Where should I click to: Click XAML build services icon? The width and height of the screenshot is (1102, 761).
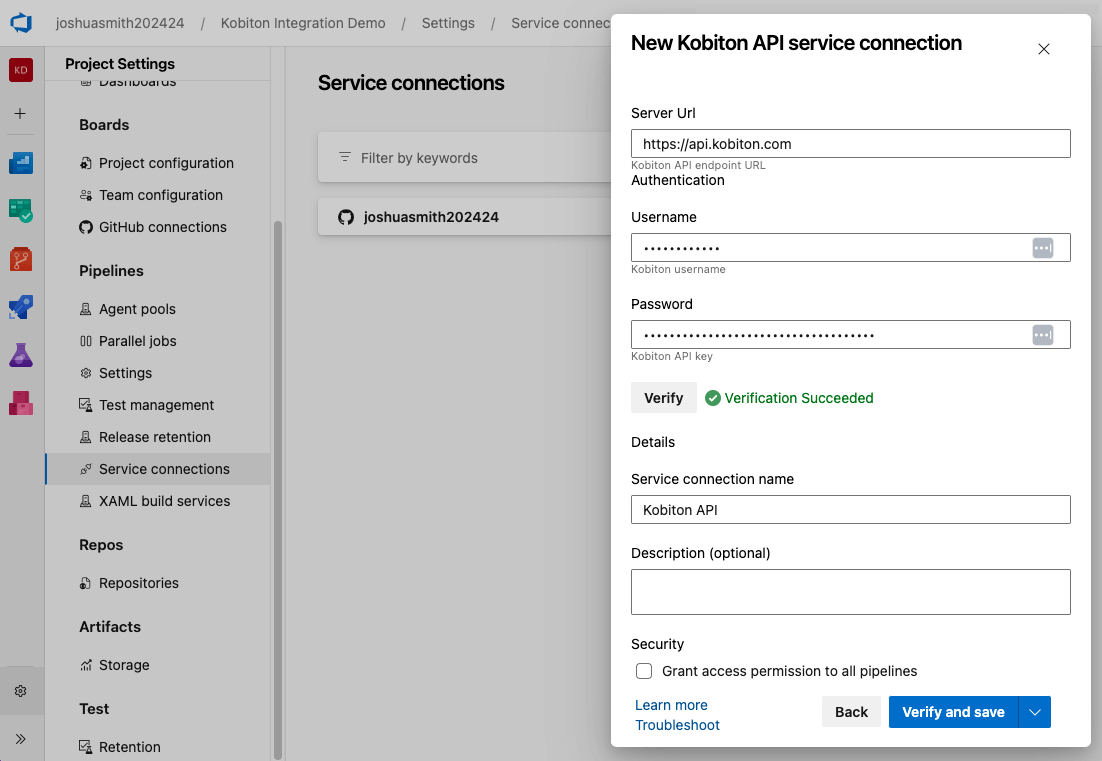coord(86,501)
